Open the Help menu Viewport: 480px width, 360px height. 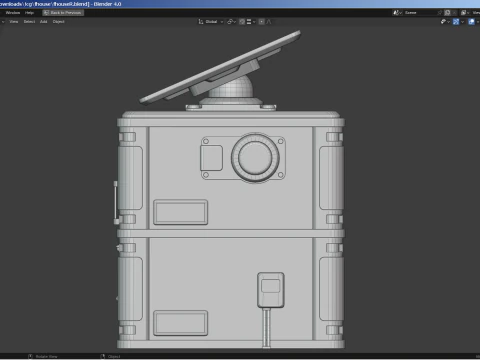point(29,13)
